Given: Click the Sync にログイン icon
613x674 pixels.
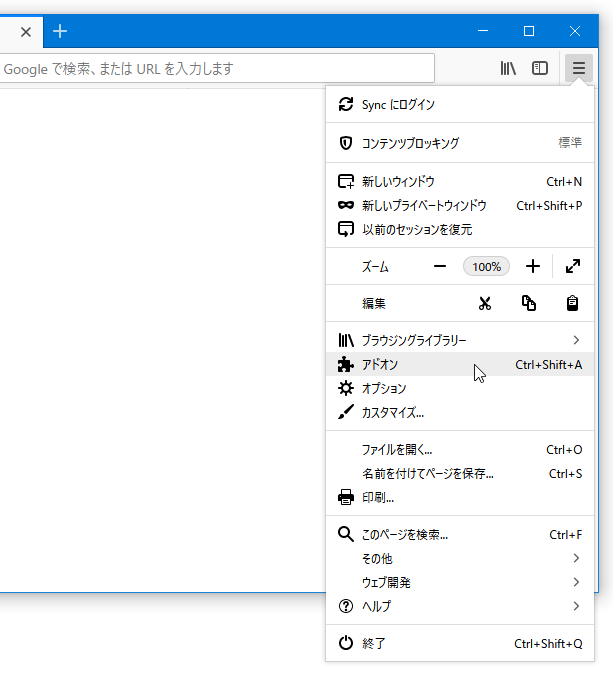Looking at the screenshot, I should 346,104.
